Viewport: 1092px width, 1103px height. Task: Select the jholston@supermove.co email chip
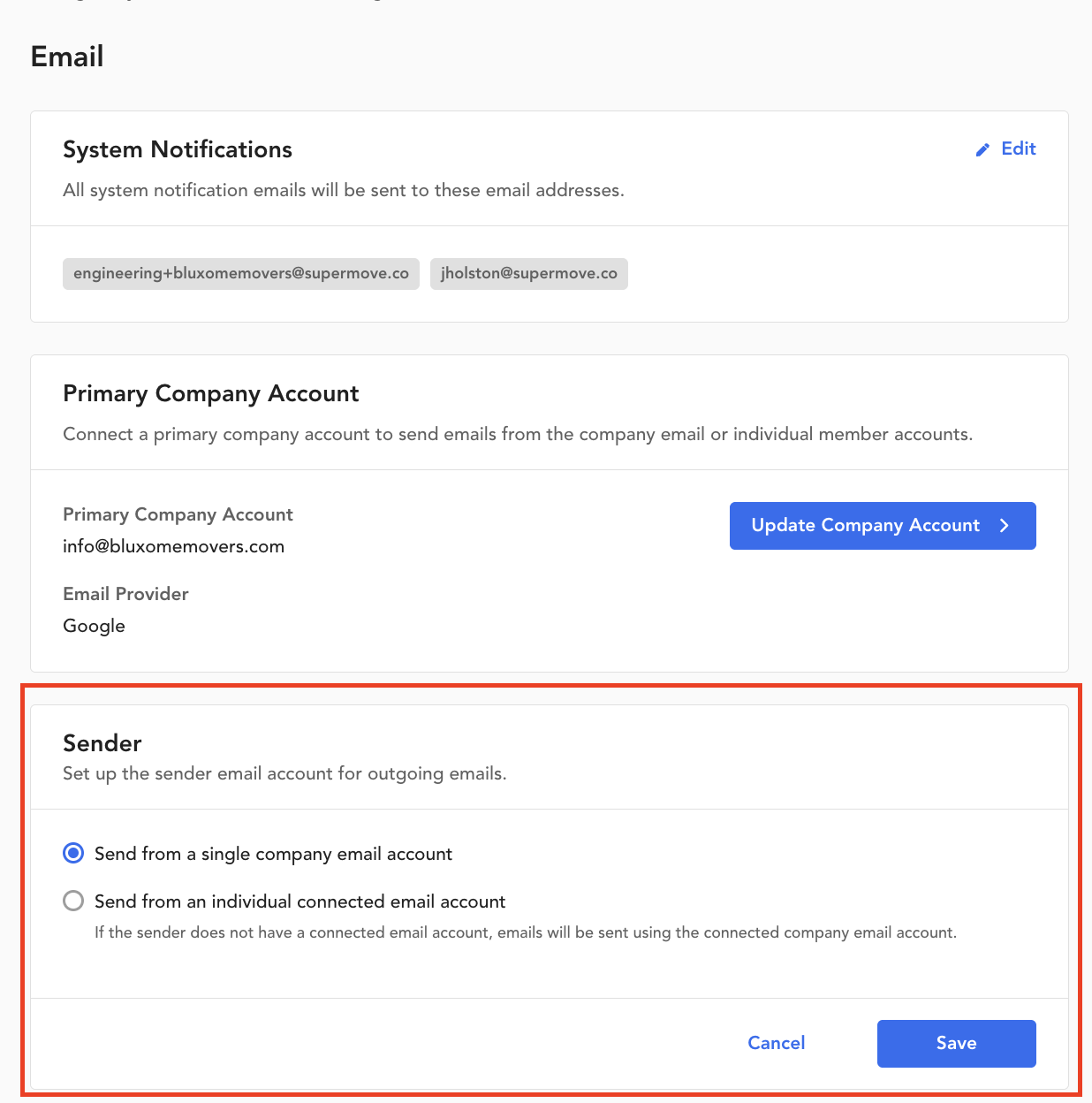coord(529,274)
